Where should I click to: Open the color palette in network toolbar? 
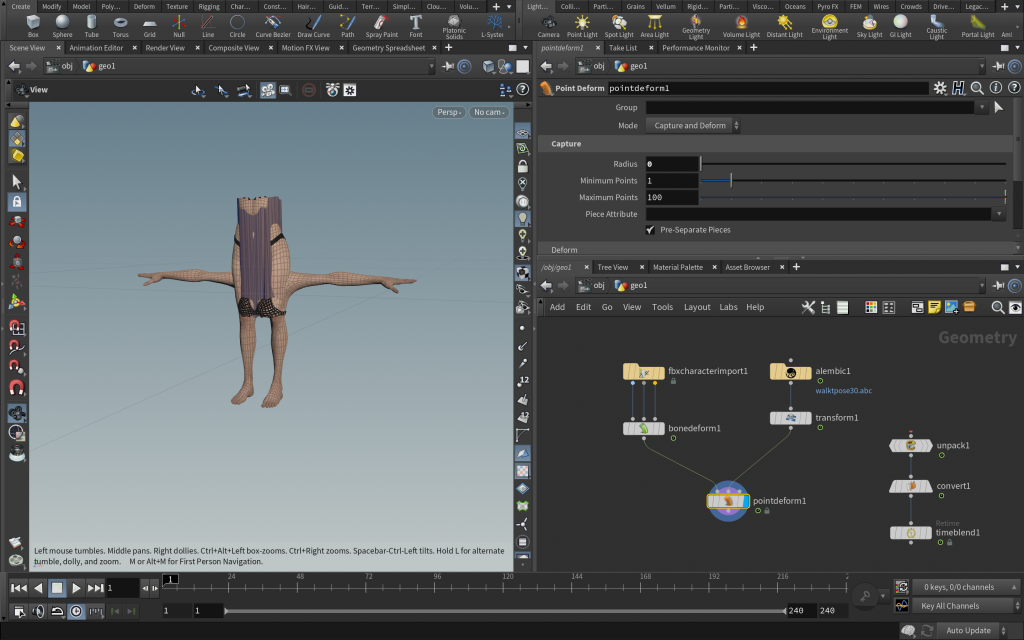[x=871, y=307]
